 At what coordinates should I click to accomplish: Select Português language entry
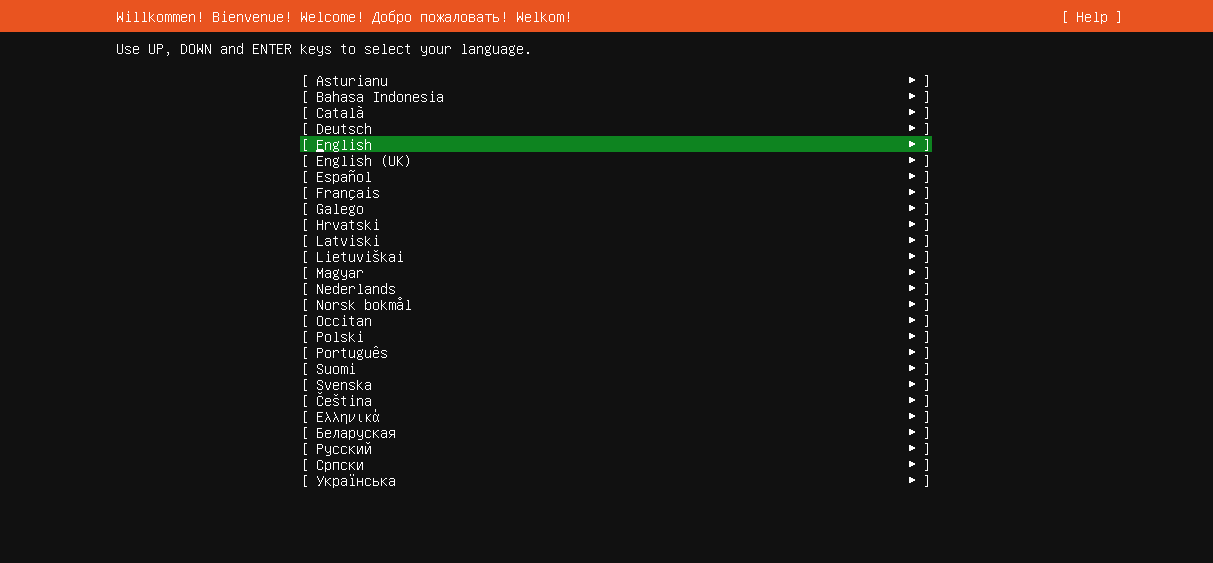click(x=352, y=353)
